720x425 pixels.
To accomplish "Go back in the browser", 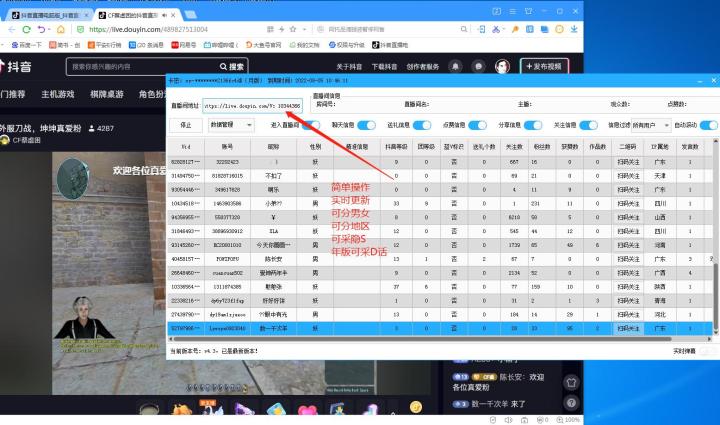I will tap(12, 29).
